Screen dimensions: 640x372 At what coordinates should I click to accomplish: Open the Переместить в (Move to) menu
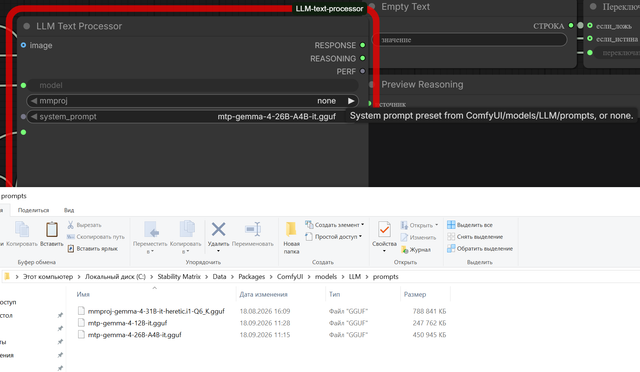pos(150,237)
